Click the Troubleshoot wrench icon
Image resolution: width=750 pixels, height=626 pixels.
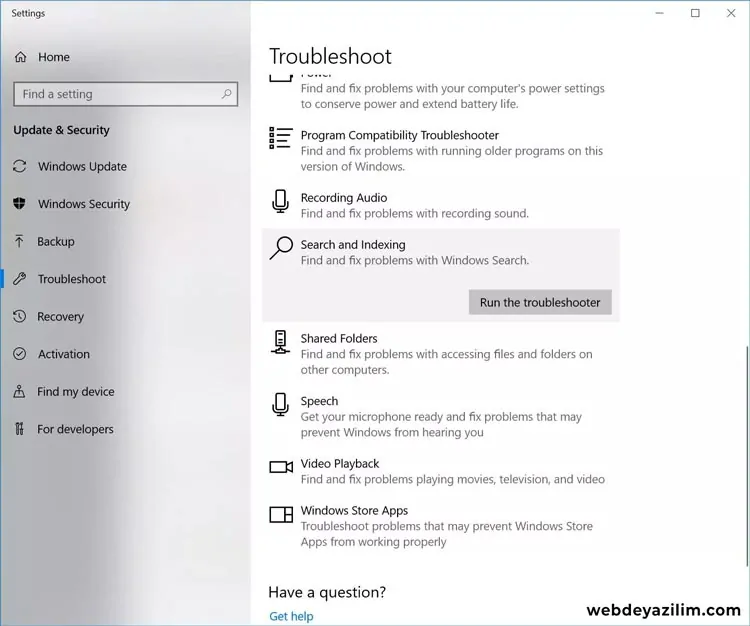point(20,278)
